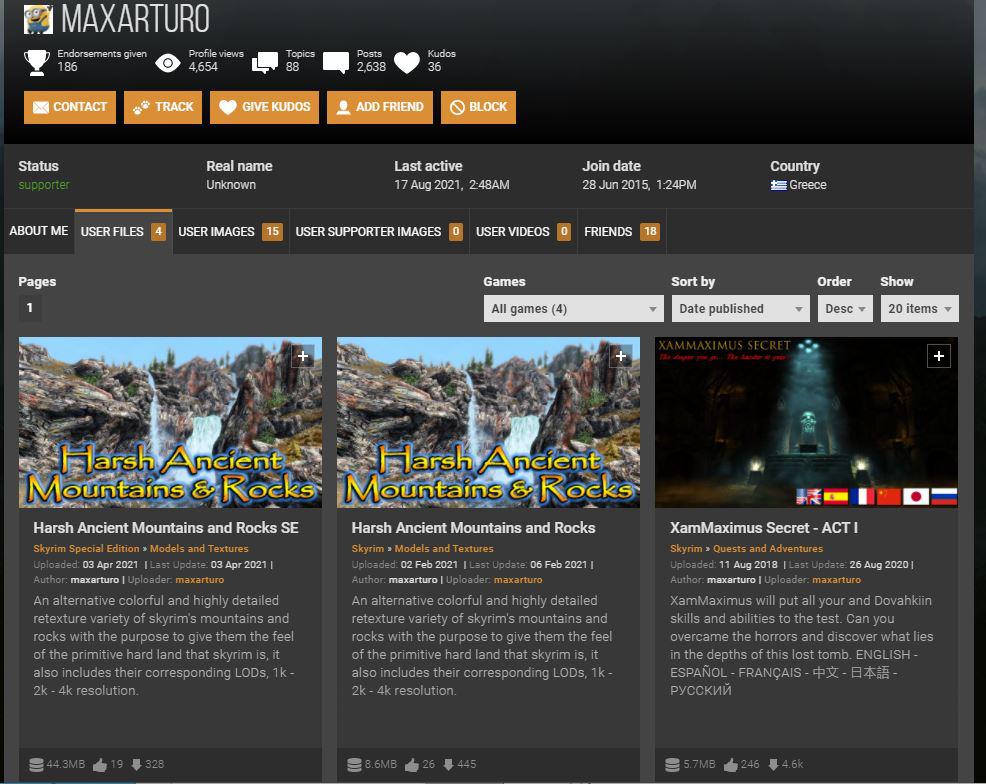The height and width of the screenshot is (784, 986).
Task: Open the 20 items show dropdown
Action: coord(919,308)
